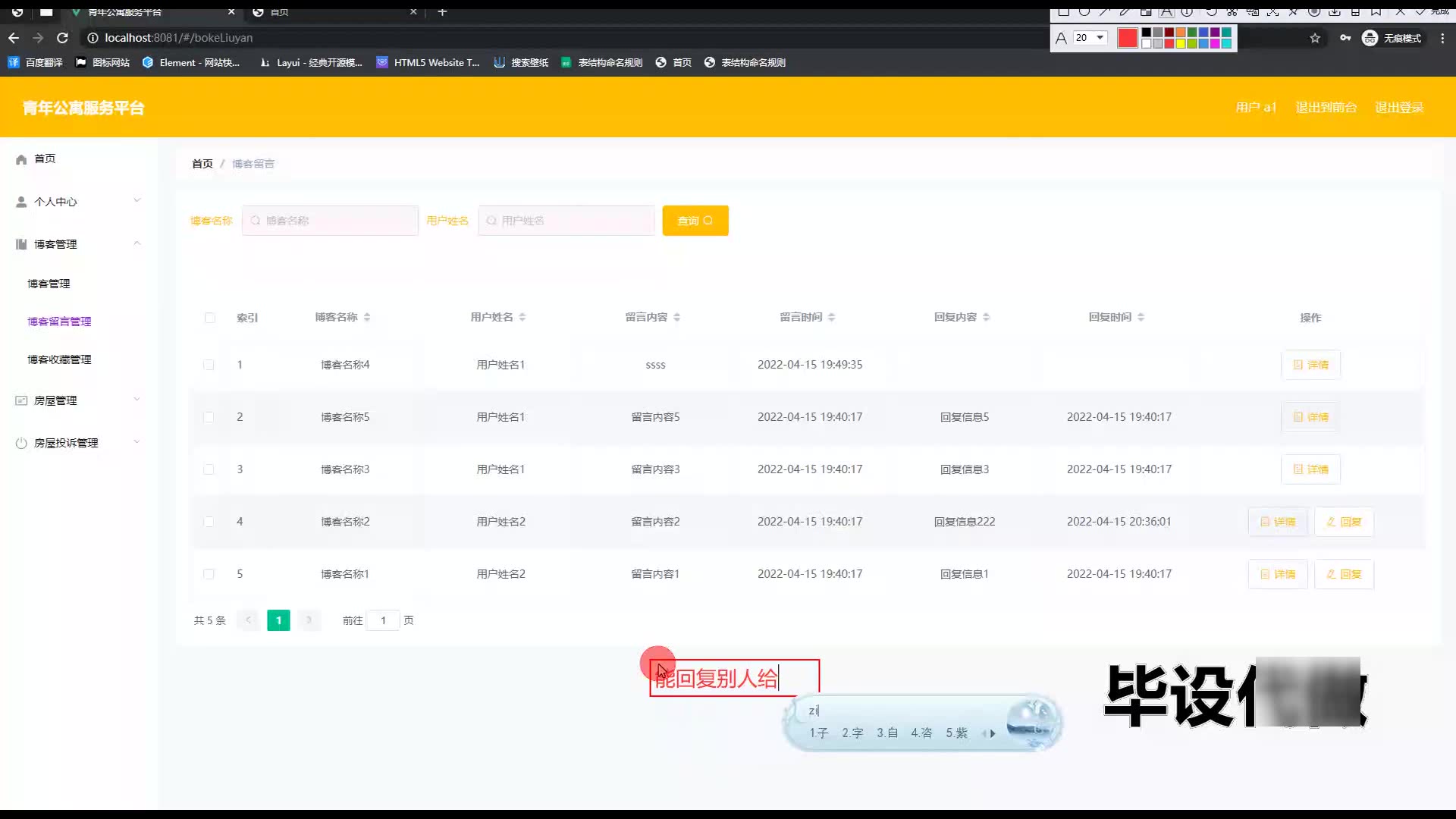
Task: View site information icon in address bar
Action: click(93, 38)
